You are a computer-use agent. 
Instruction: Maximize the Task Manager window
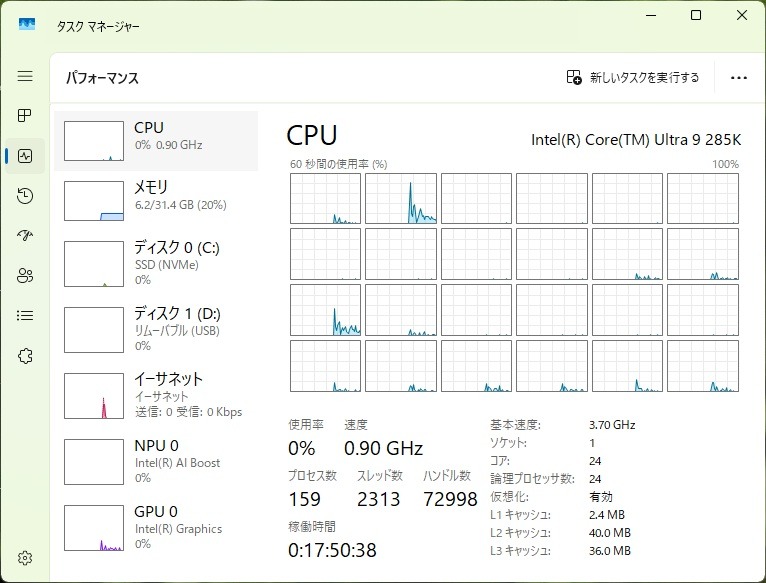coord(696,15)
